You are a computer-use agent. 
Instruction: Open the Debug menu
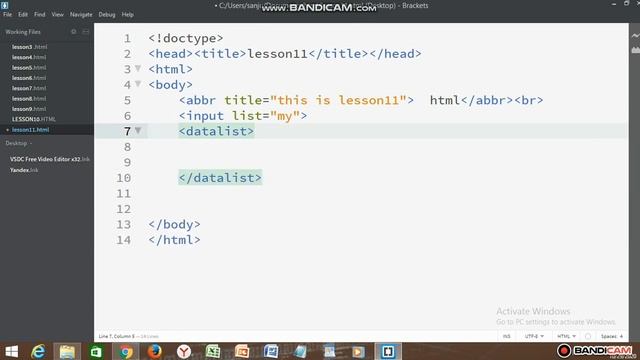coord(107,14)
